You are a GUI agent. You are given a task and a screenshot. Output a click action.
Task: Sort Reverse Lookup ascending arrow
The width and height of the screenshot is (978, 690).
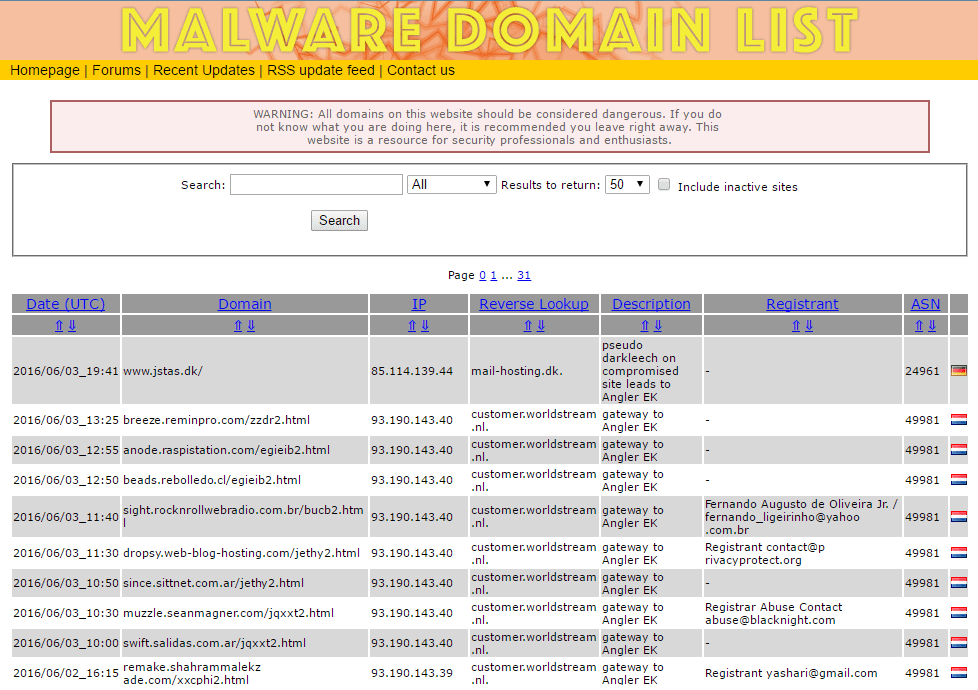tap(528, 326)
